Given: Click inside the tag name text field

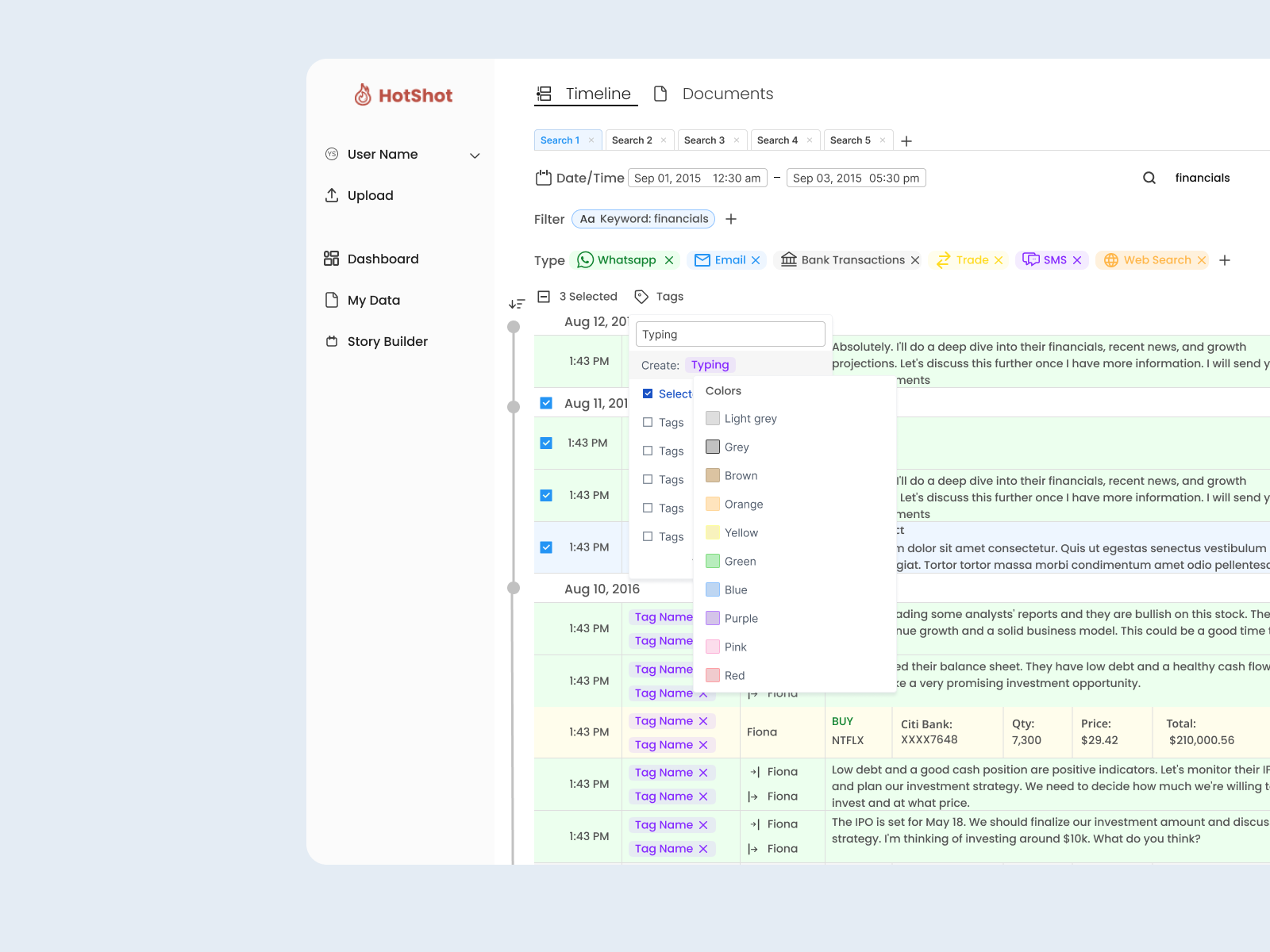Looking at the screenshot, I should click(x=729, y=334).
